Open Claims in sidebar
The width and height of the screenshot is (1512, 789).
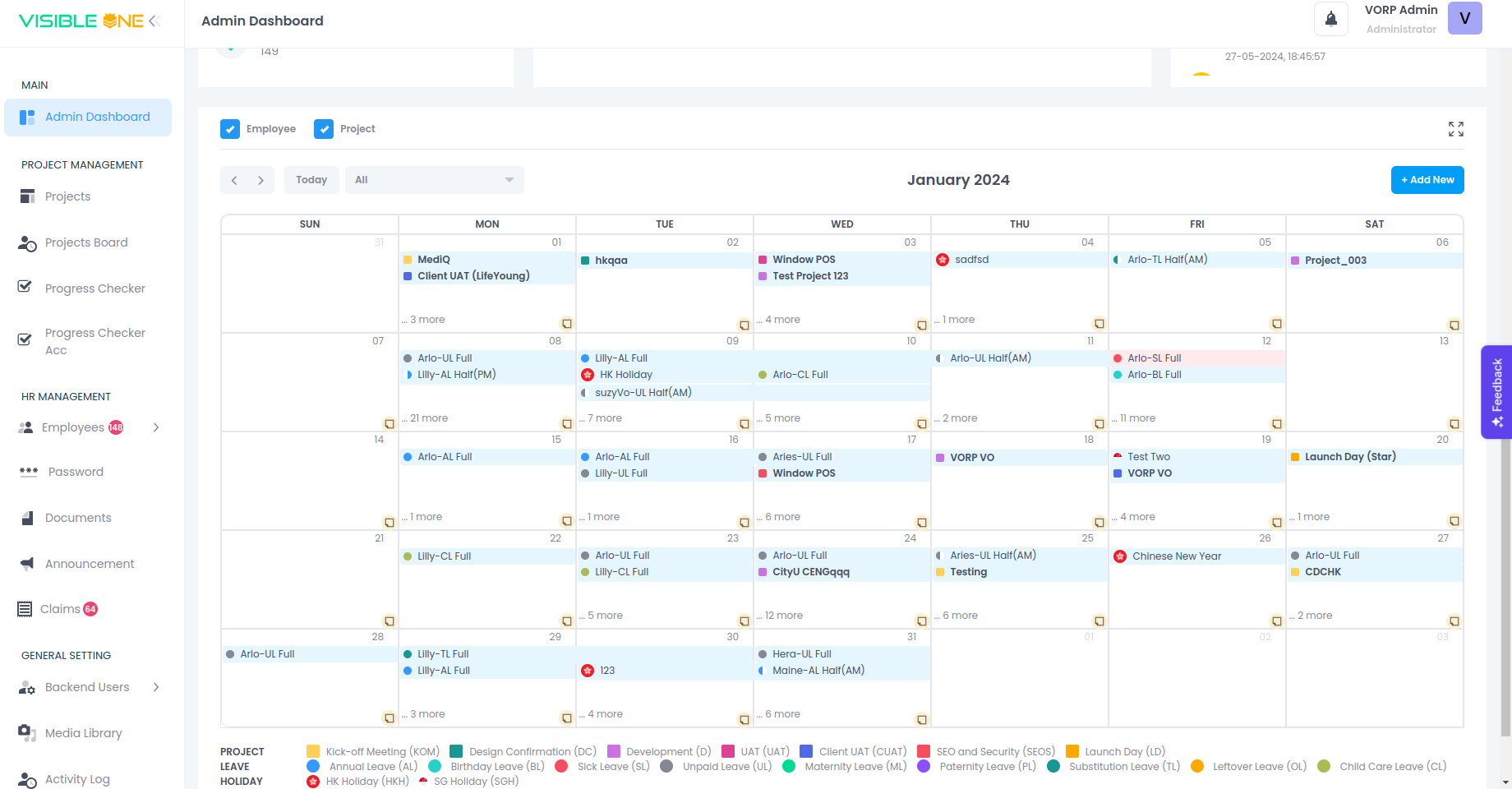pyautogui.click(x=60, y=609)
